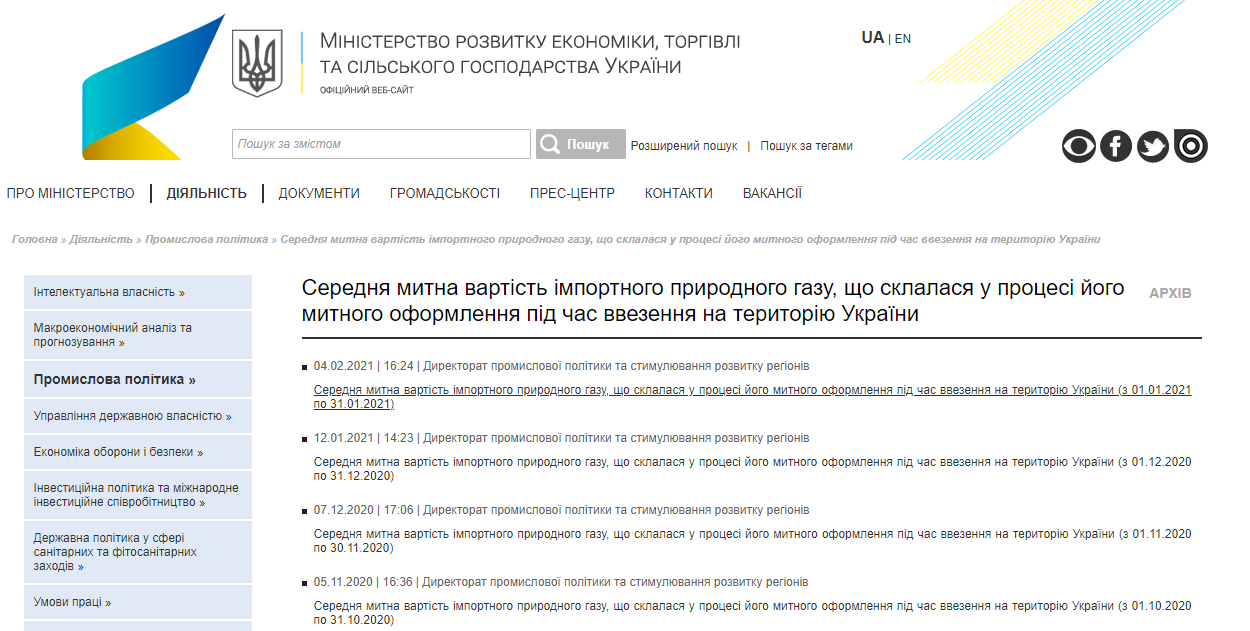
Task: Open the ПРЕС-ЦЕНТР menu item
Action: coord(572,193)
